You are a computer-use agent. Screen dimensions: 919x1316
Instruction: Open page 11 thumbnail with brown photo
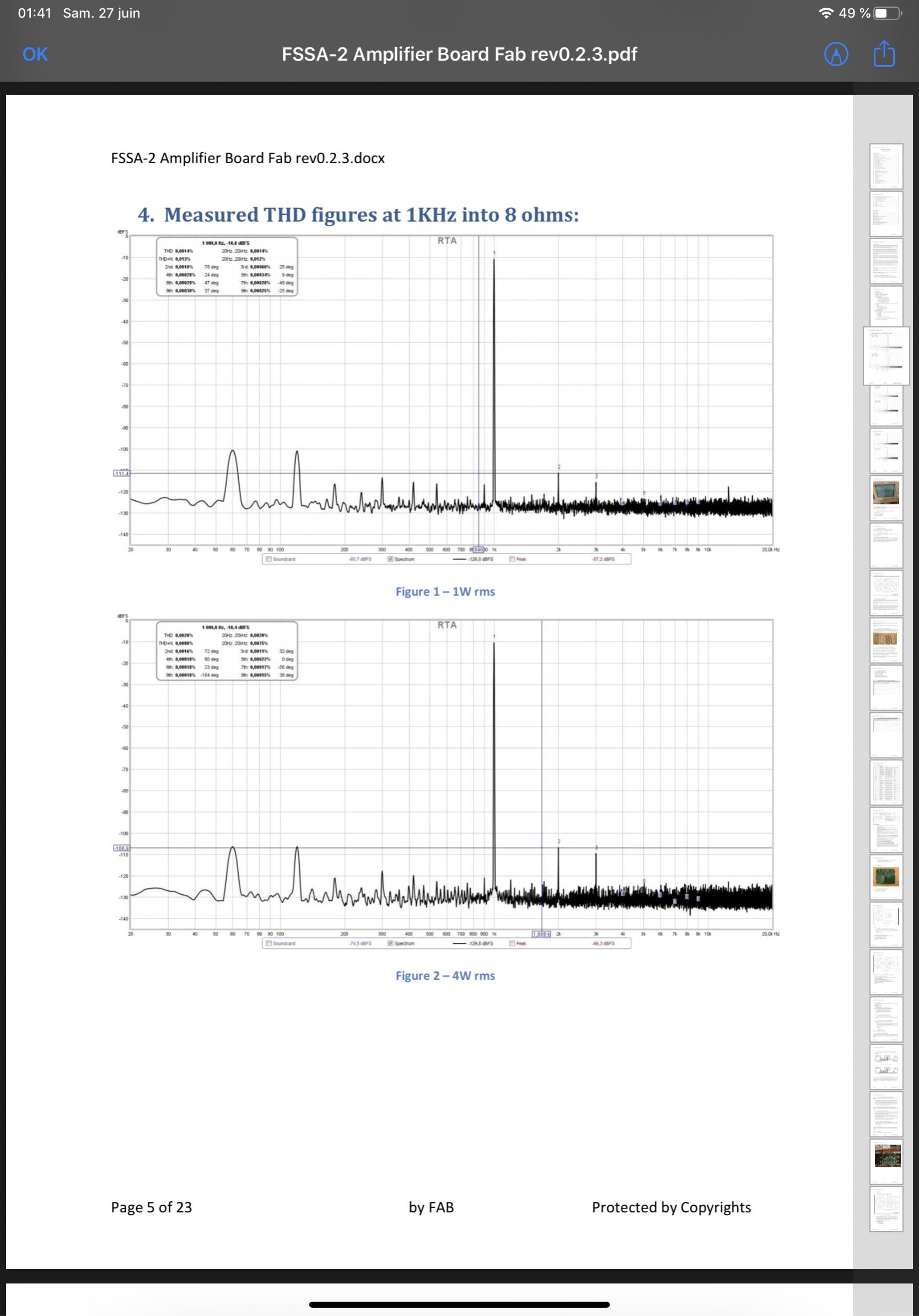[886, 640]
